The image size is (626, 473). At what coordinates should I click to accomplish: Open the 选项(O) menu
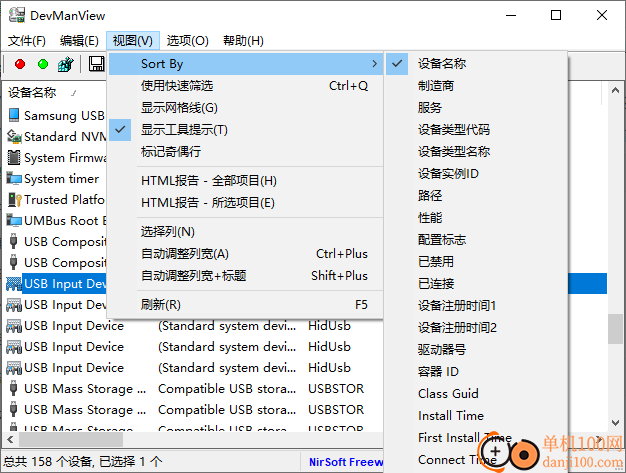coord(187,41)
